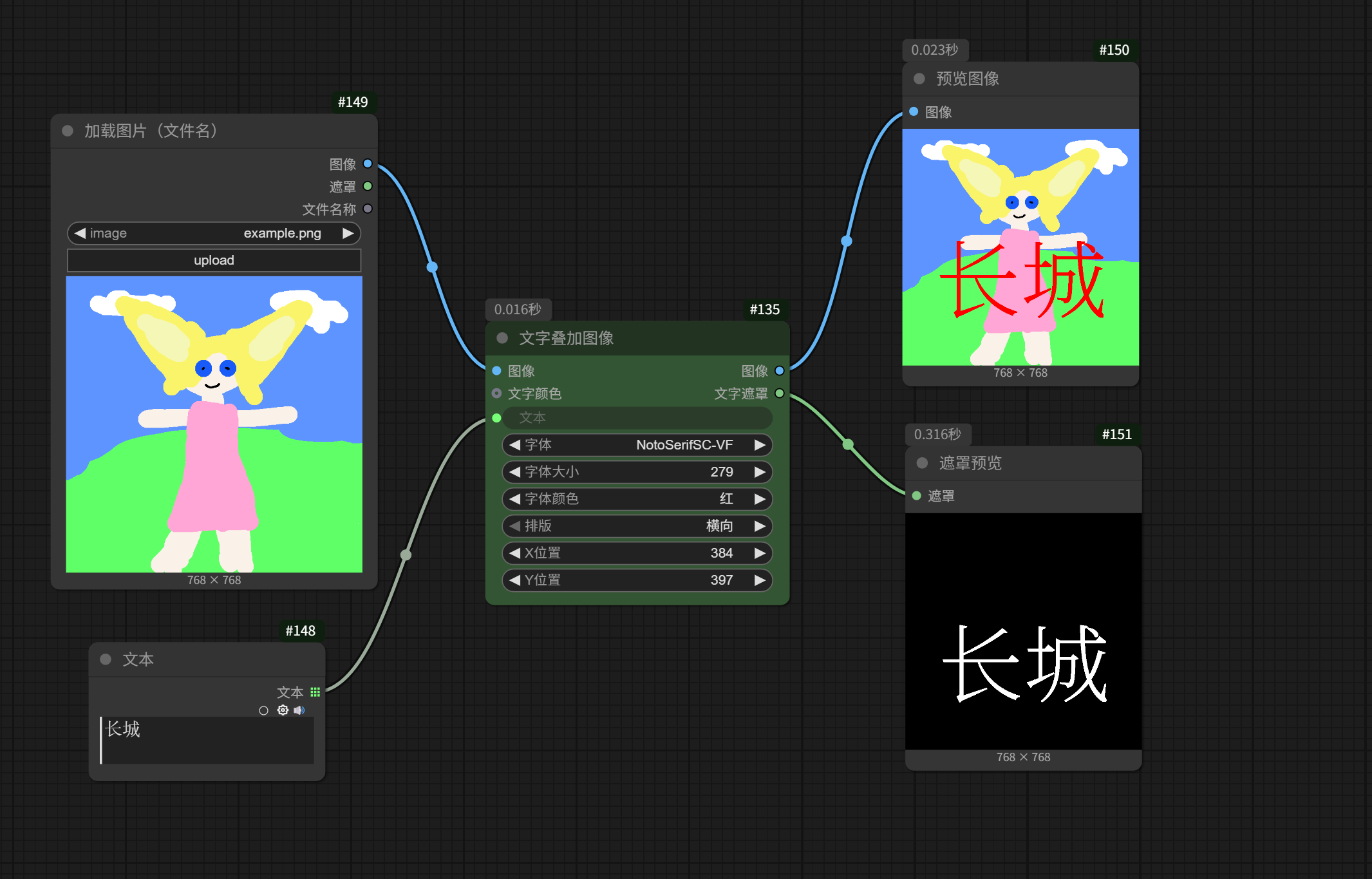Select next image with right arrow on image widget
The image size is (1372, 879).
348,233
